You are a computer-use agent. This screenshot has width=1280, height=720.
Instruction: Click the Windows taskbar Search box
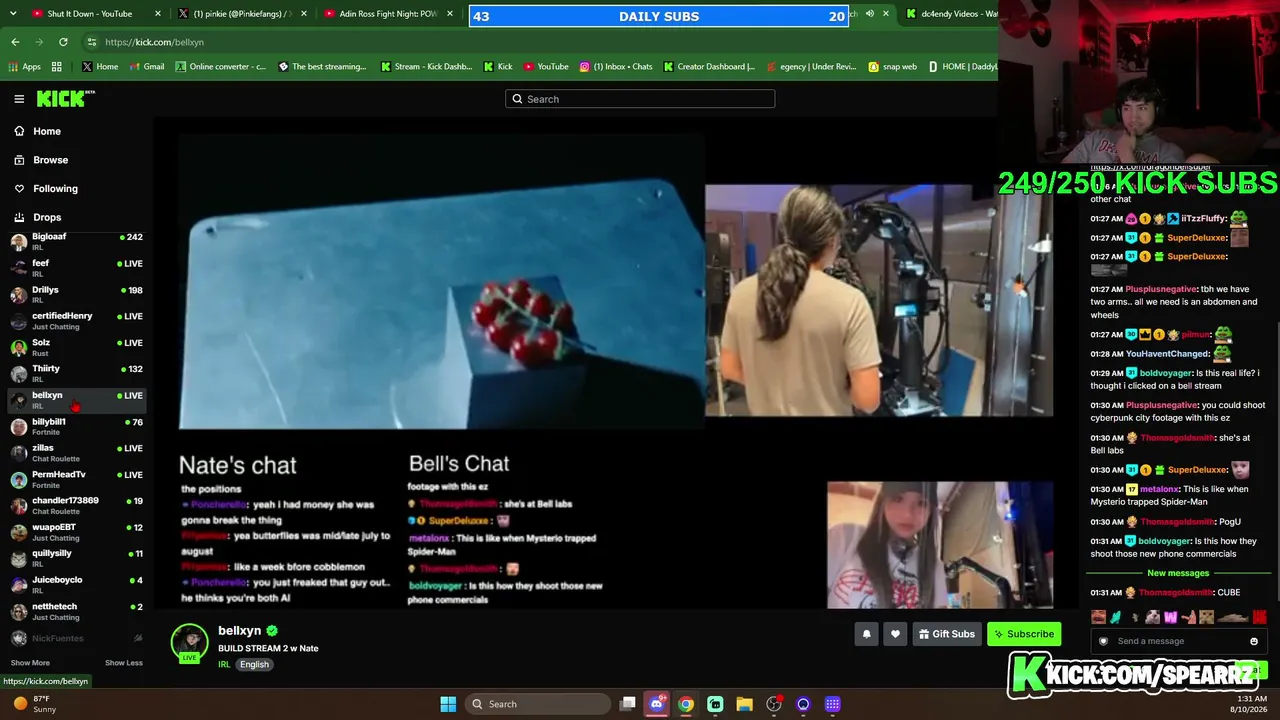pos(537,704)
